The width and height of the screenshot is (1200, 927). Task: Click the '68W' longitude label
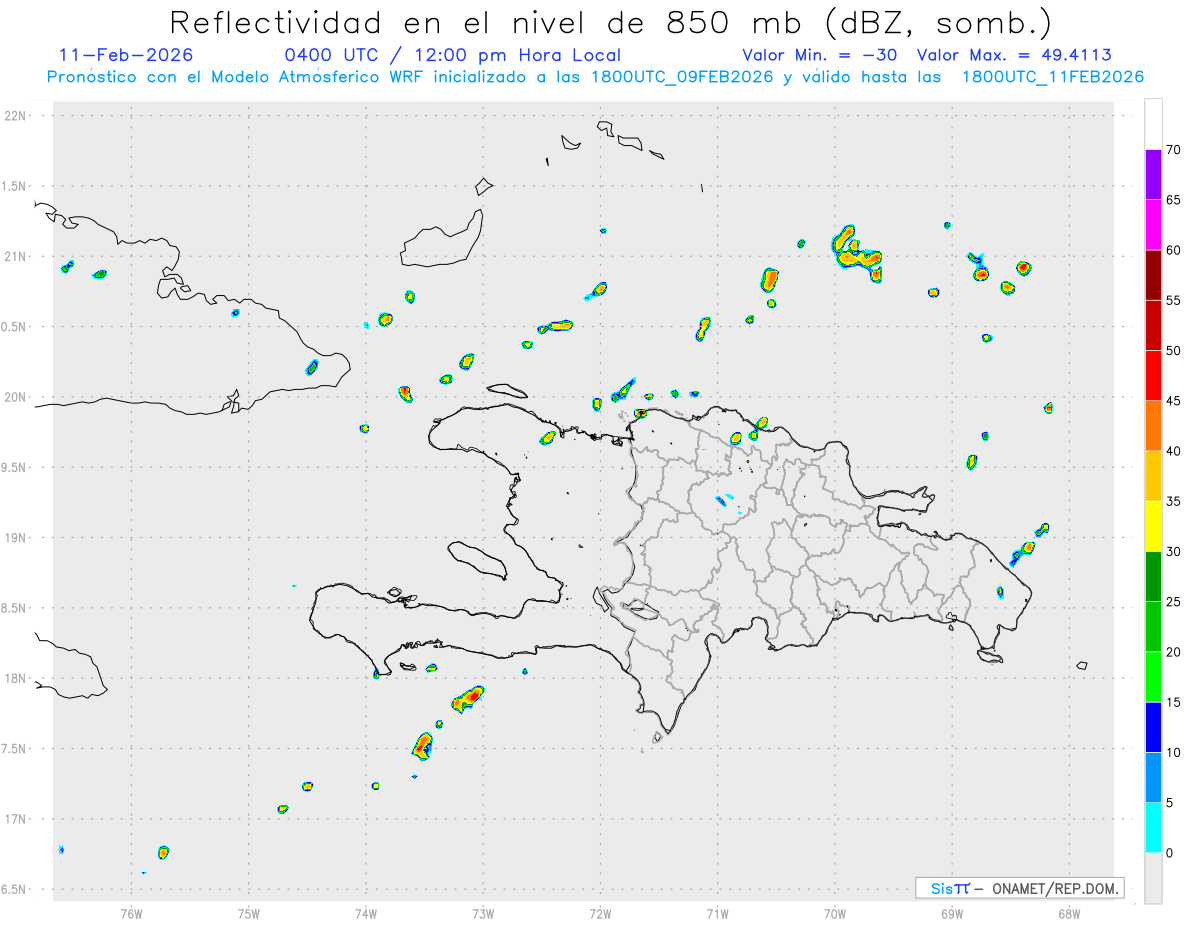(1069, 913)
